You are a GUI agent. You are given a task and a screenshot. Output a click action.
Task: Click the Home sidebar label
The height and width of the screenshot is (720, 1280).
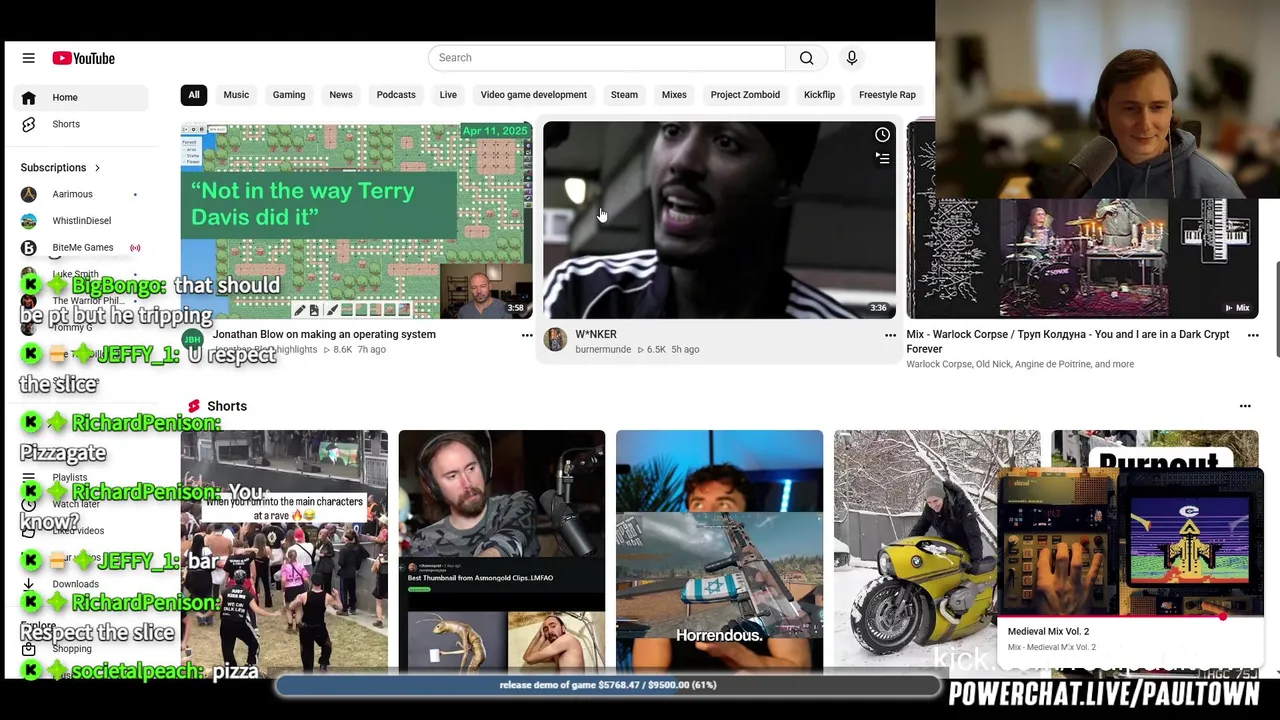pos(65,97)
